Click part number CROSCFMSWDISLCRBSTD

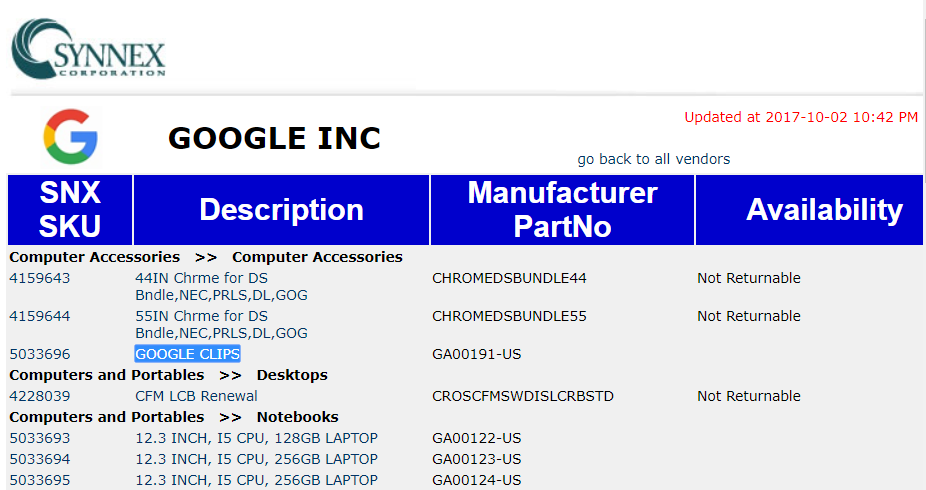(x=522, y=396)
